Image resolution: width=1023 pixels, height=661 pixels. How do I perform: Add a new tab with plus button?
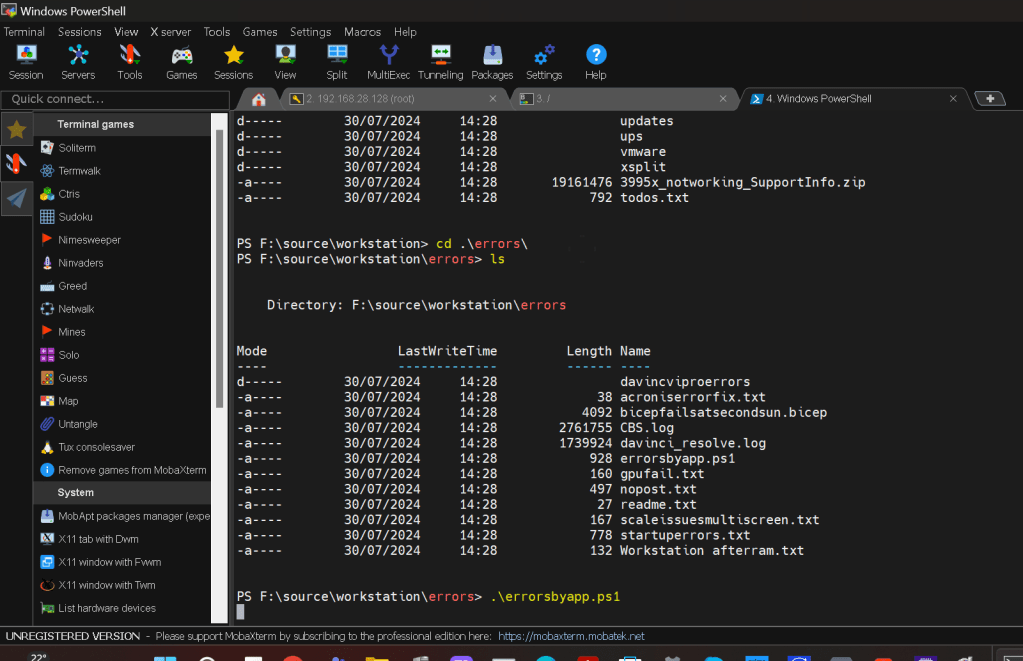[990, 99]
